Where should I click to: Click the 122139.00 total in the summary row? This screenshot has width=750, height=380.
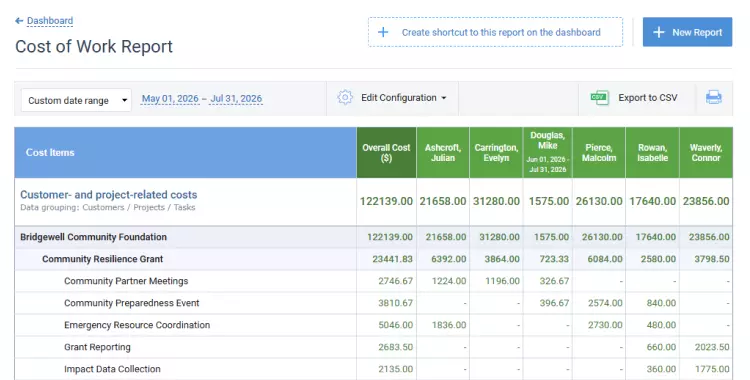(386, 201)
